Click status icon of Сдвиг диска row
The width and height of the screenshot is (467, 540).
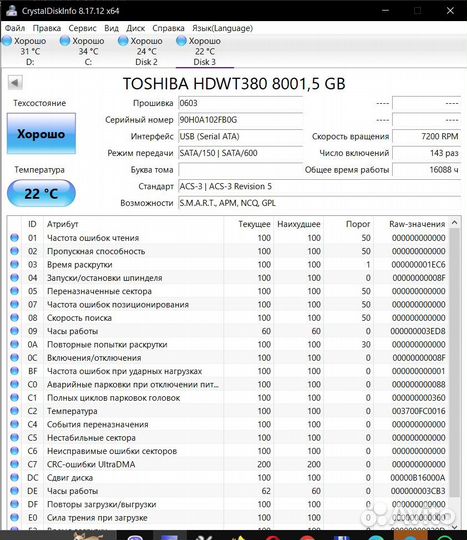click(x=14, y=477)
